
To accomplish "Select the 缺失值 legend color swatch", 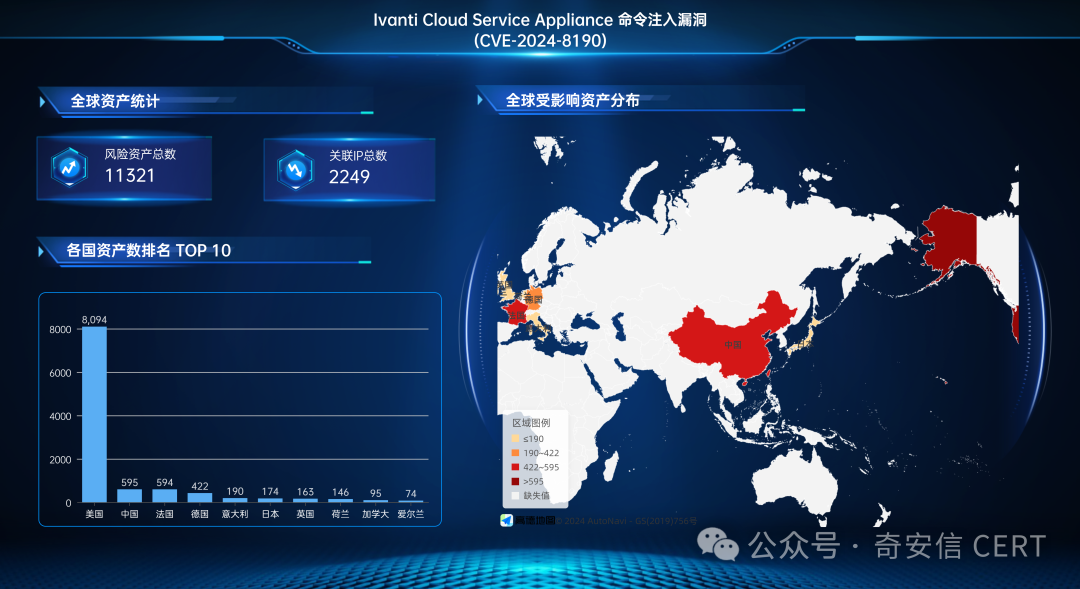I will (x=515, y=495).
